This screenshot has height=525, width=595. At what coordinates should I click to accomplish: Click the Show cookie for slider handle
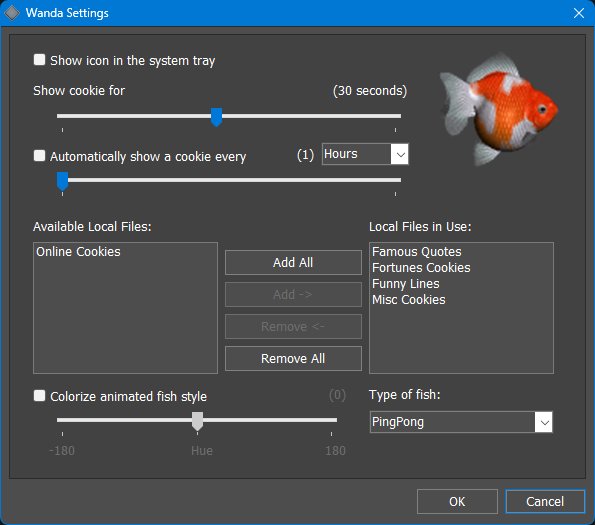click(x=216, y=117)
